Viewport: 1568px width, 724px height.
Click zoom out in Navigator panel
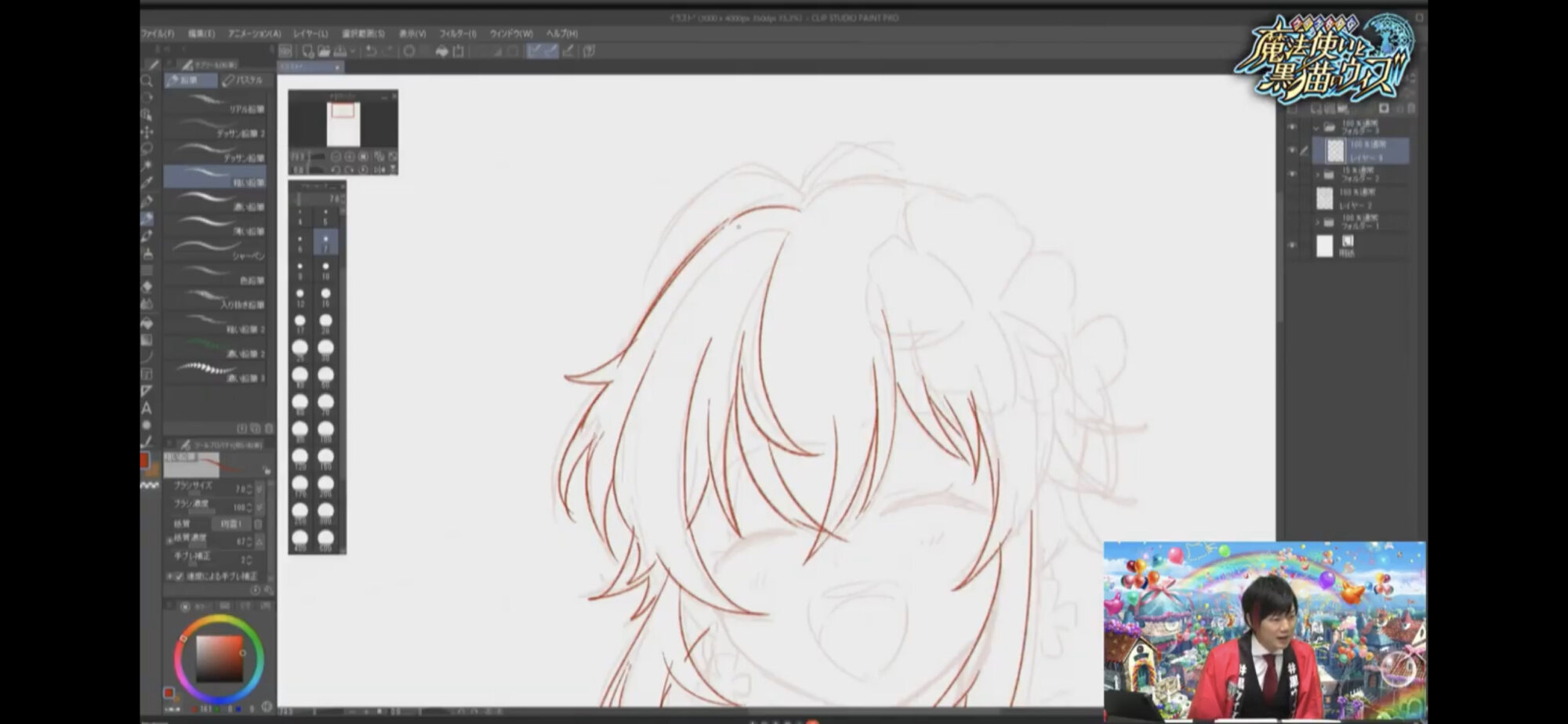[336, 157]
